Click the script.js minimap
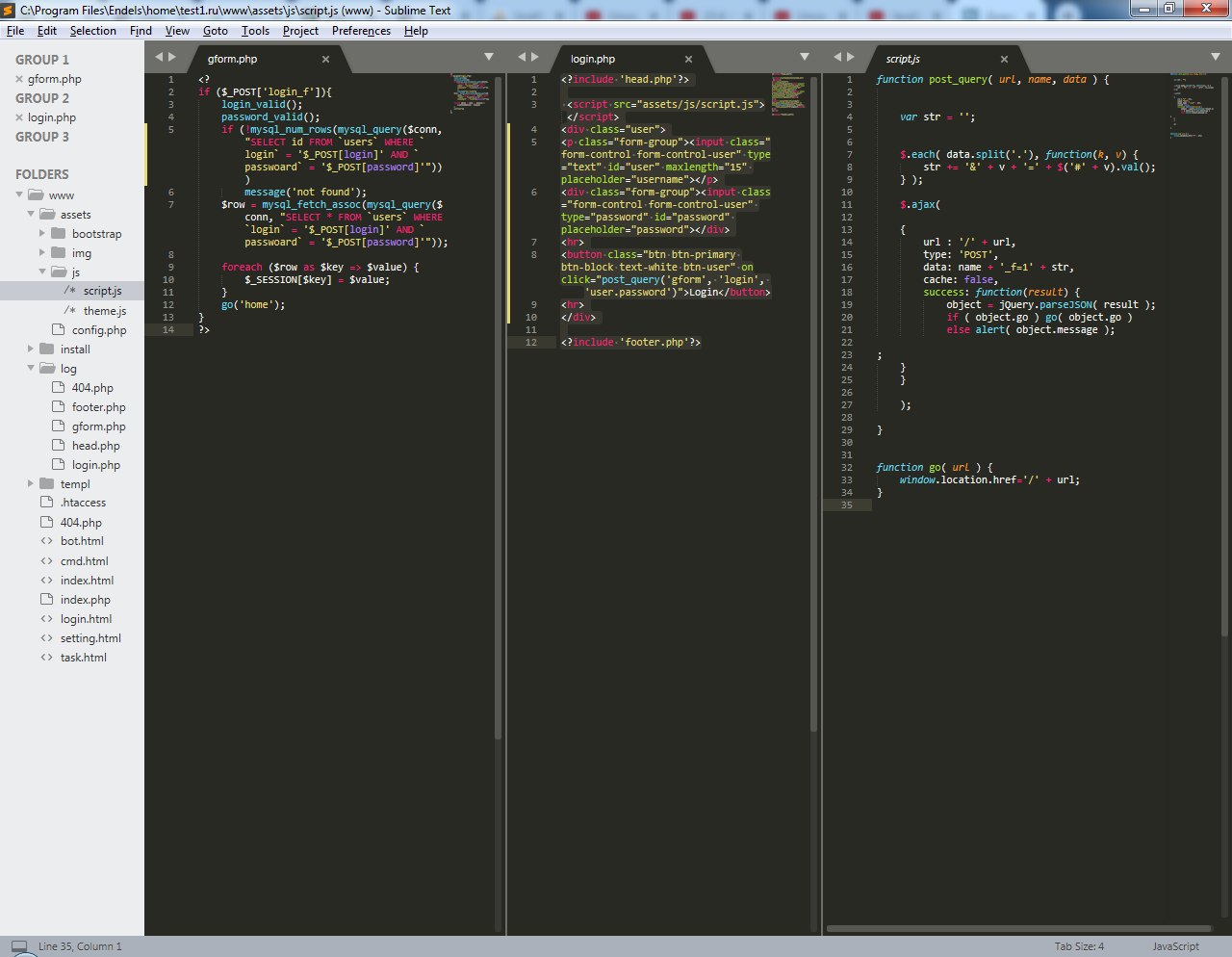The image size is (1232, 957). (x=1193, y=106)
